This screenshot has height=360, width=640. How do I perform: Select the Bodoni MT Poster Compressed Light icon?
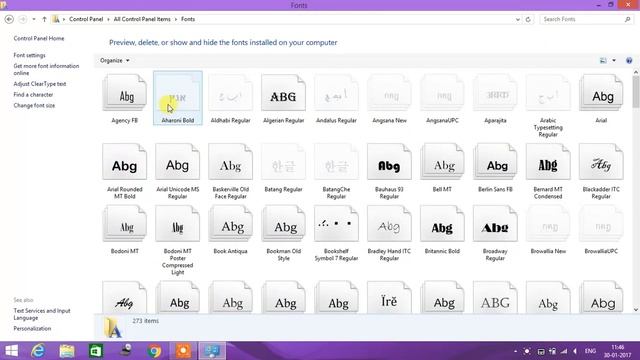point(178,224)
